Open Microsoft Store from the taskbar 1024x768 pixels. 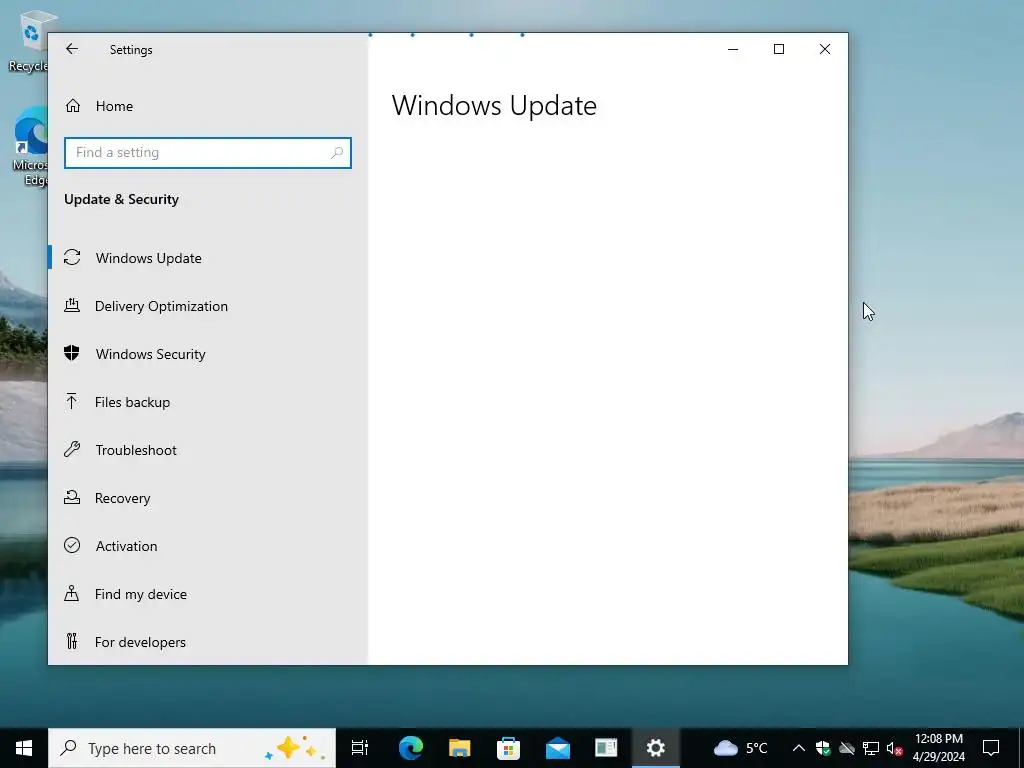tap(509, 748)
